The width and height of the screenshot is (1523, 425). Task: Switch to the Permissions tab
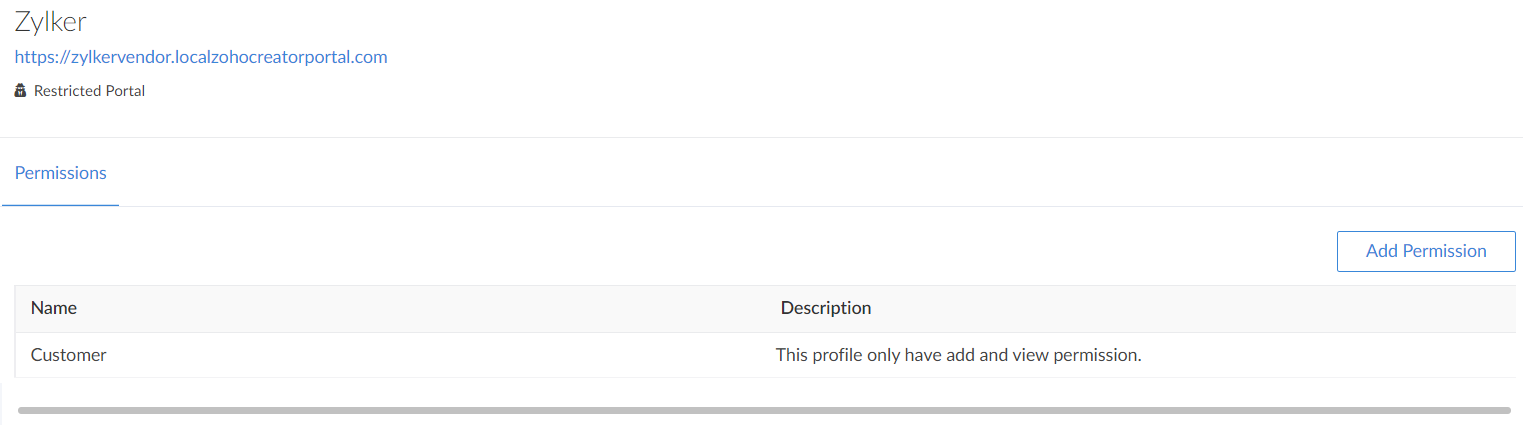pyautogui.click(x=61, y=173)
